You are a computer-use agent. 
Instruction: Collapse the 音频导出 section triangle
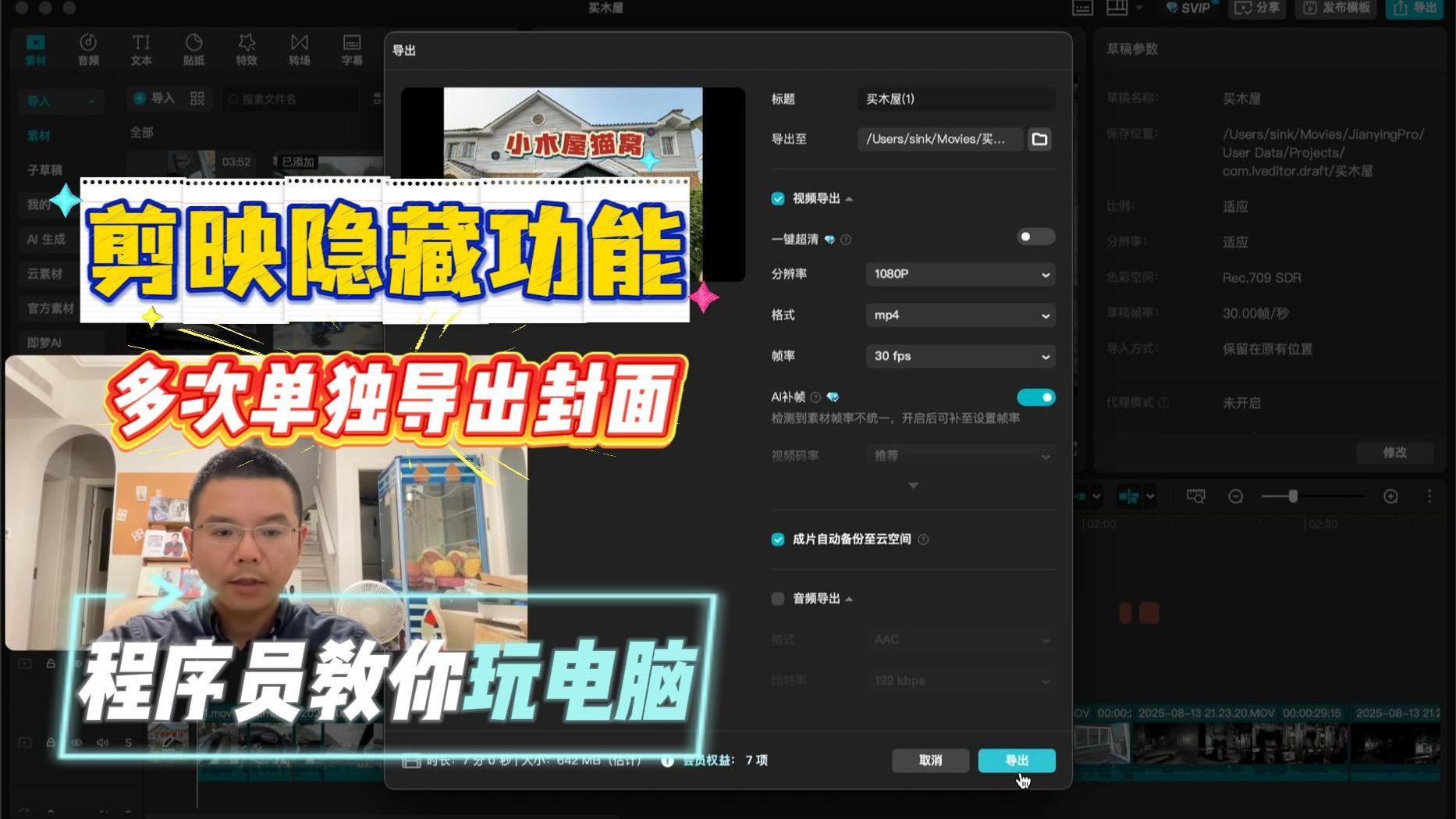[849, 599]
